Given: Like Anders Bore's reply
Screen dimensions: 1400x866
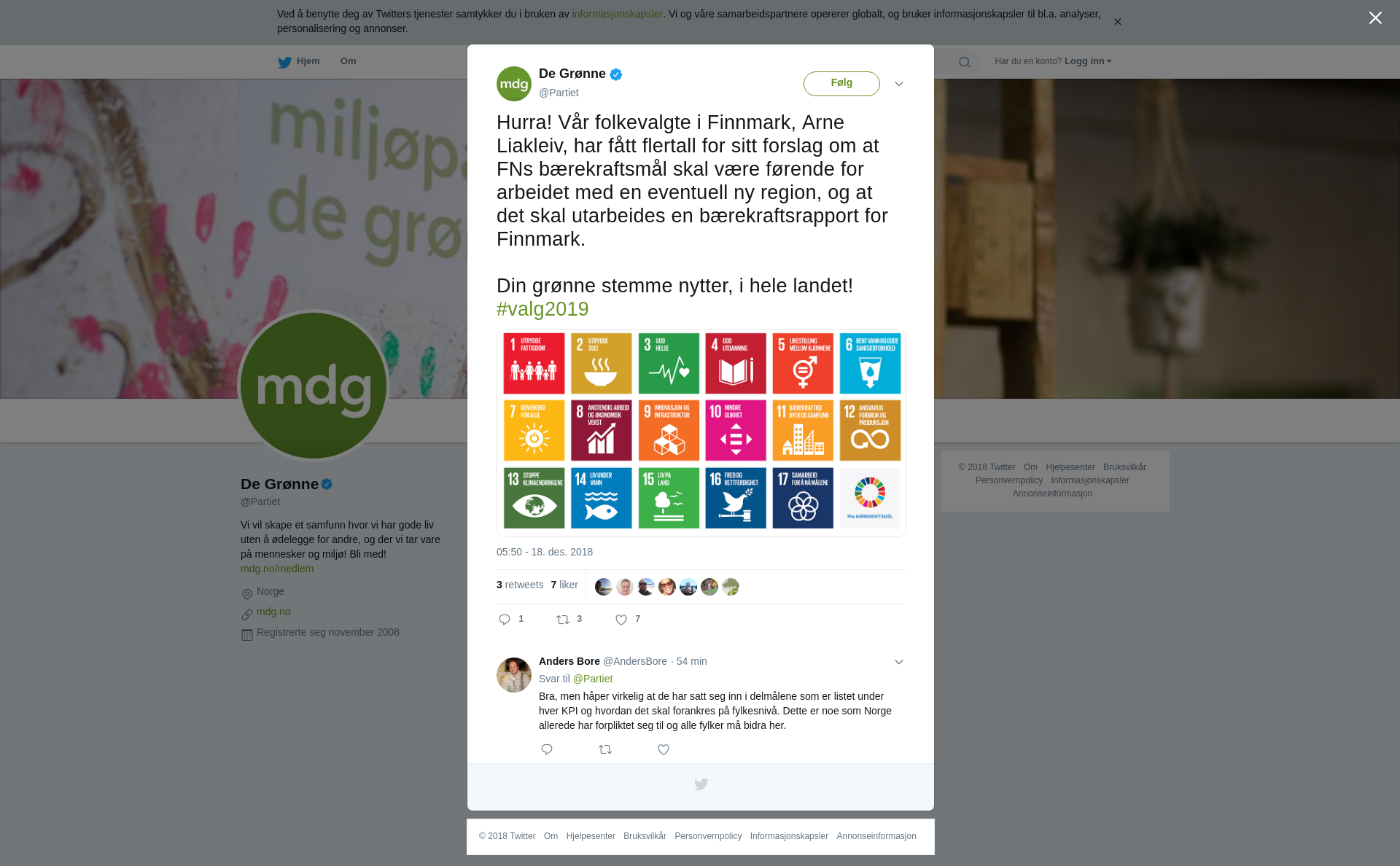Looking at the screenshot, I should pyautogui.click(x=664, y=749).
